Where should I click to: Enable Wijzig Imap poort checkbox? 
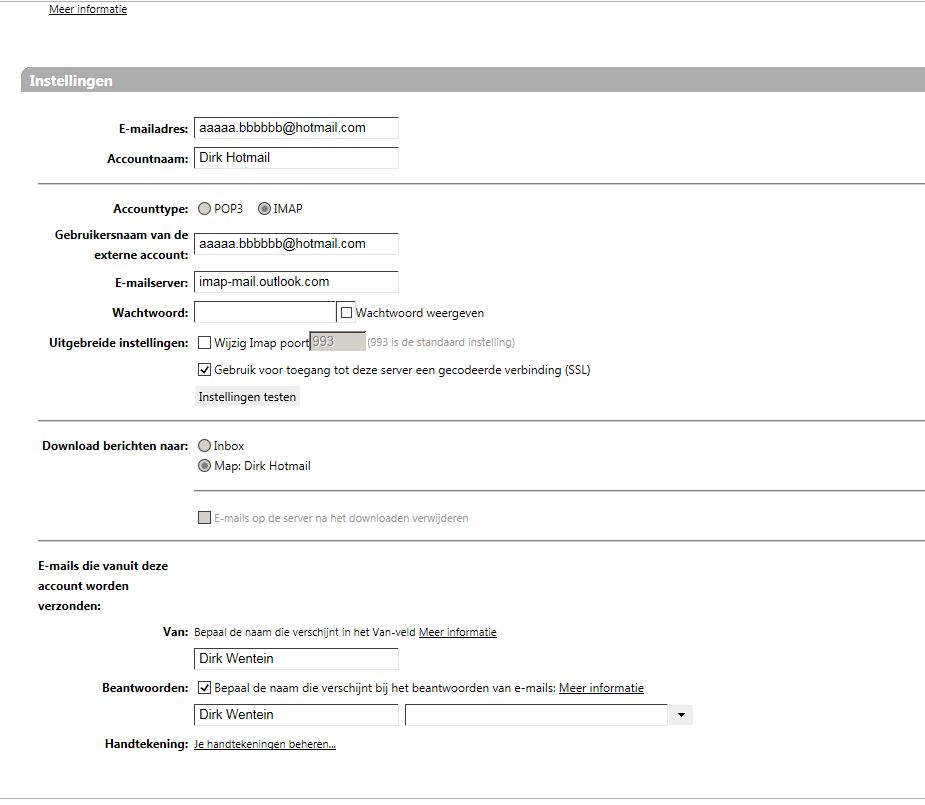(204, 343)
